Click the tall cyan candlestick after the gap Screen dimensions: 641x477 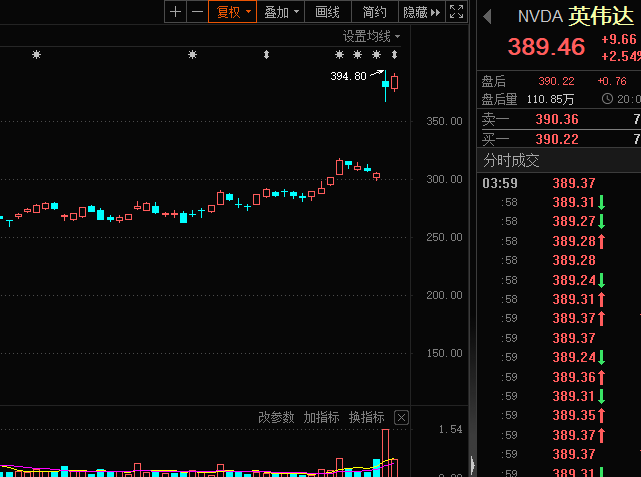(385, 85)
